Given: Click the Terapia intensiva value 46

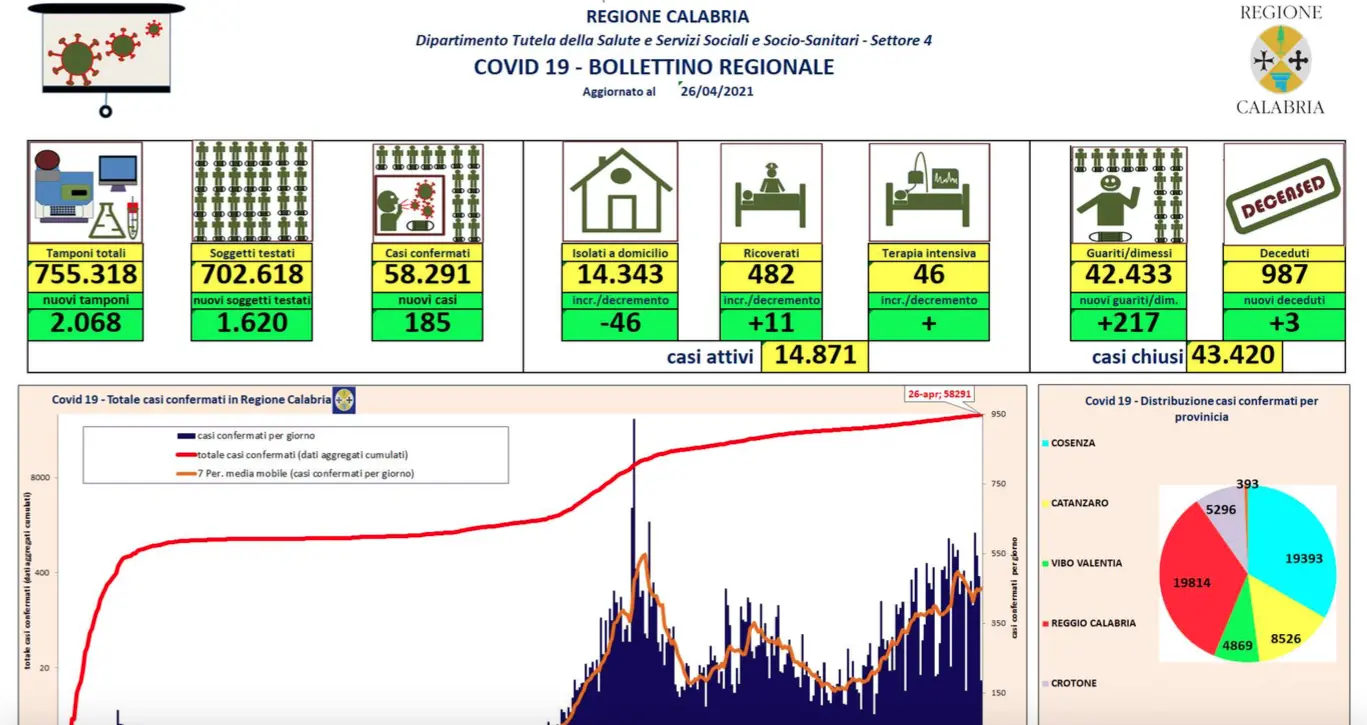Looking at the screenshot, I should pos(929,276).
